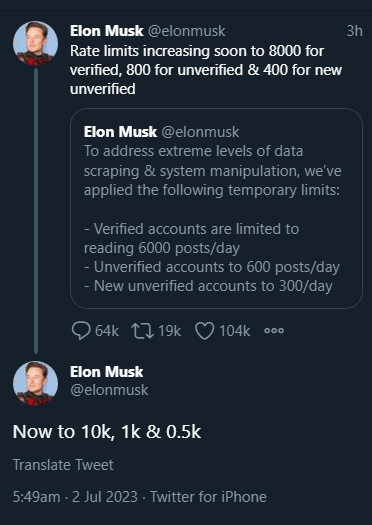The width and height of the screenshot is (372, 525).
Task: Click the @elonmusk handle in top tweet
Action: coord(187,31)
